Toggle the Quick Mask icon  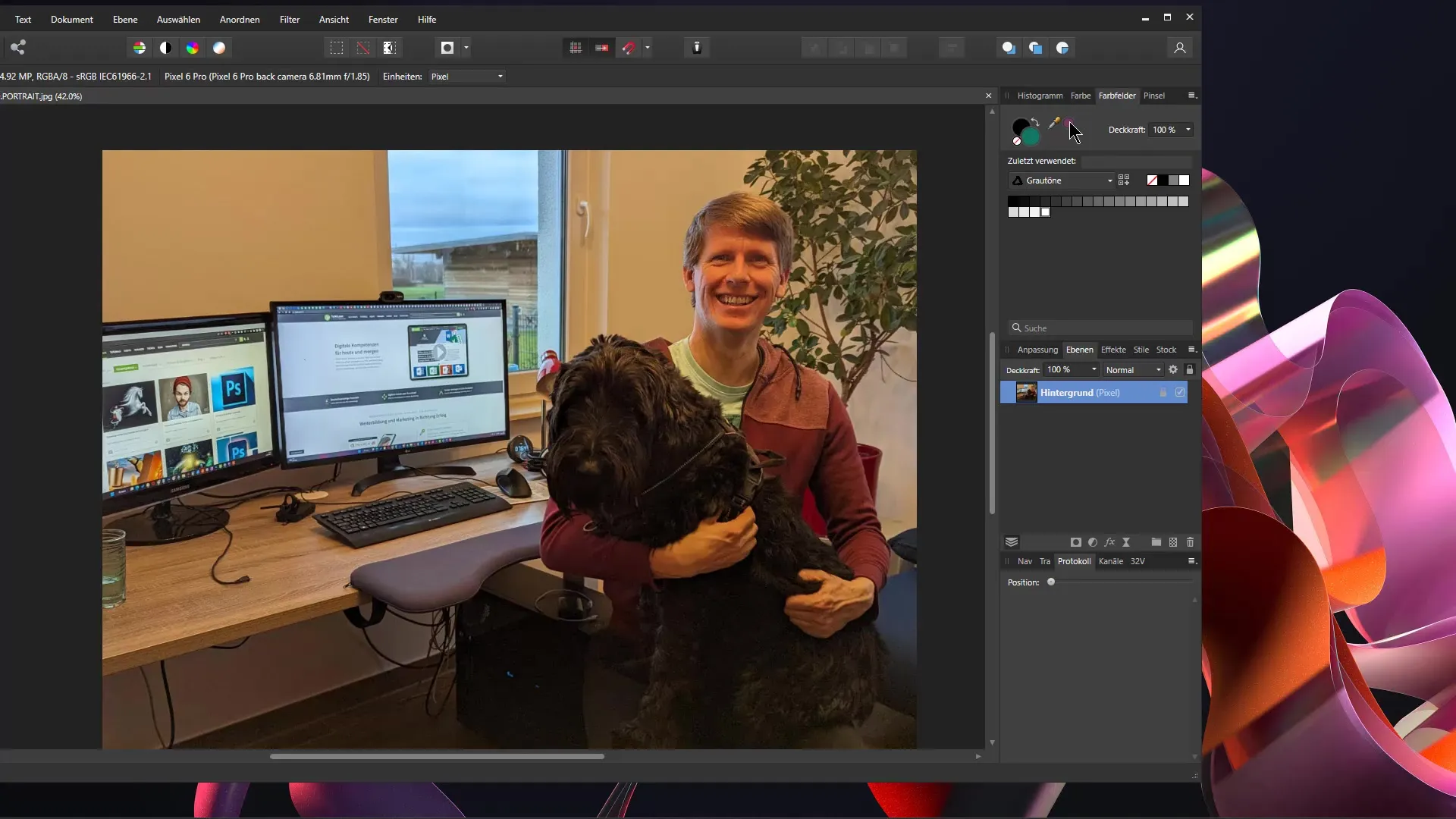pos(447,48)
